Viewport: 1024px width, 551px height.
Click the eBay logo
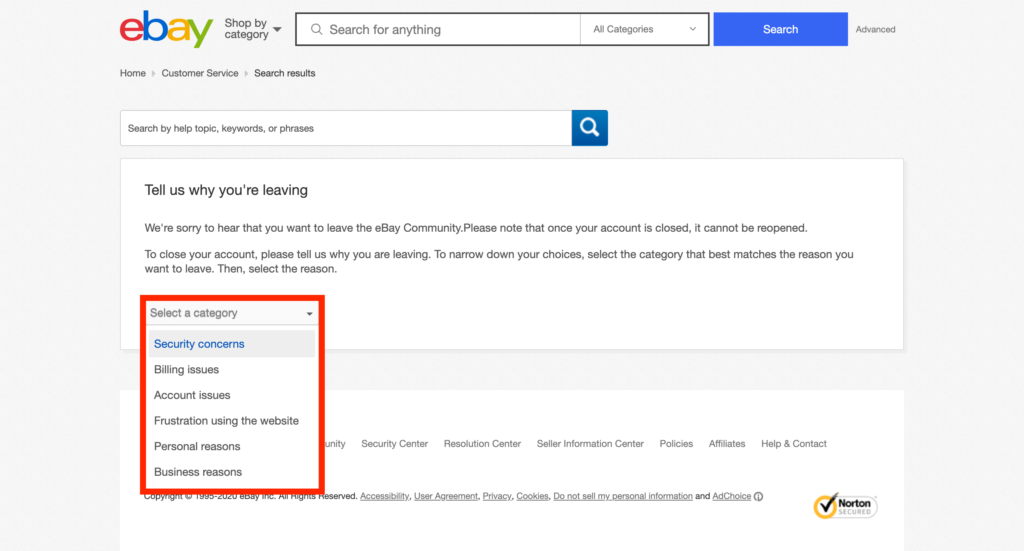(166, 30)
